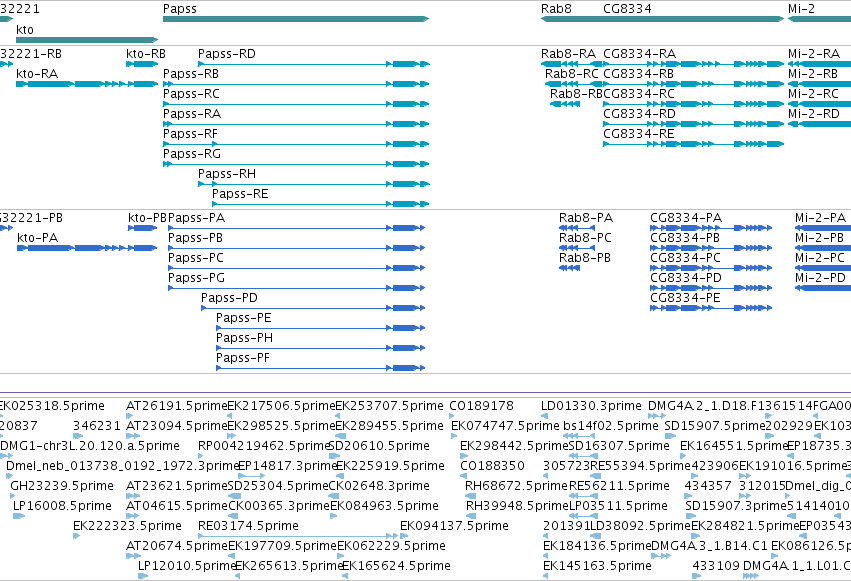851x581 pixels.
Task: Select the Papss-PF protein label
Action: [x=243, y=359]
